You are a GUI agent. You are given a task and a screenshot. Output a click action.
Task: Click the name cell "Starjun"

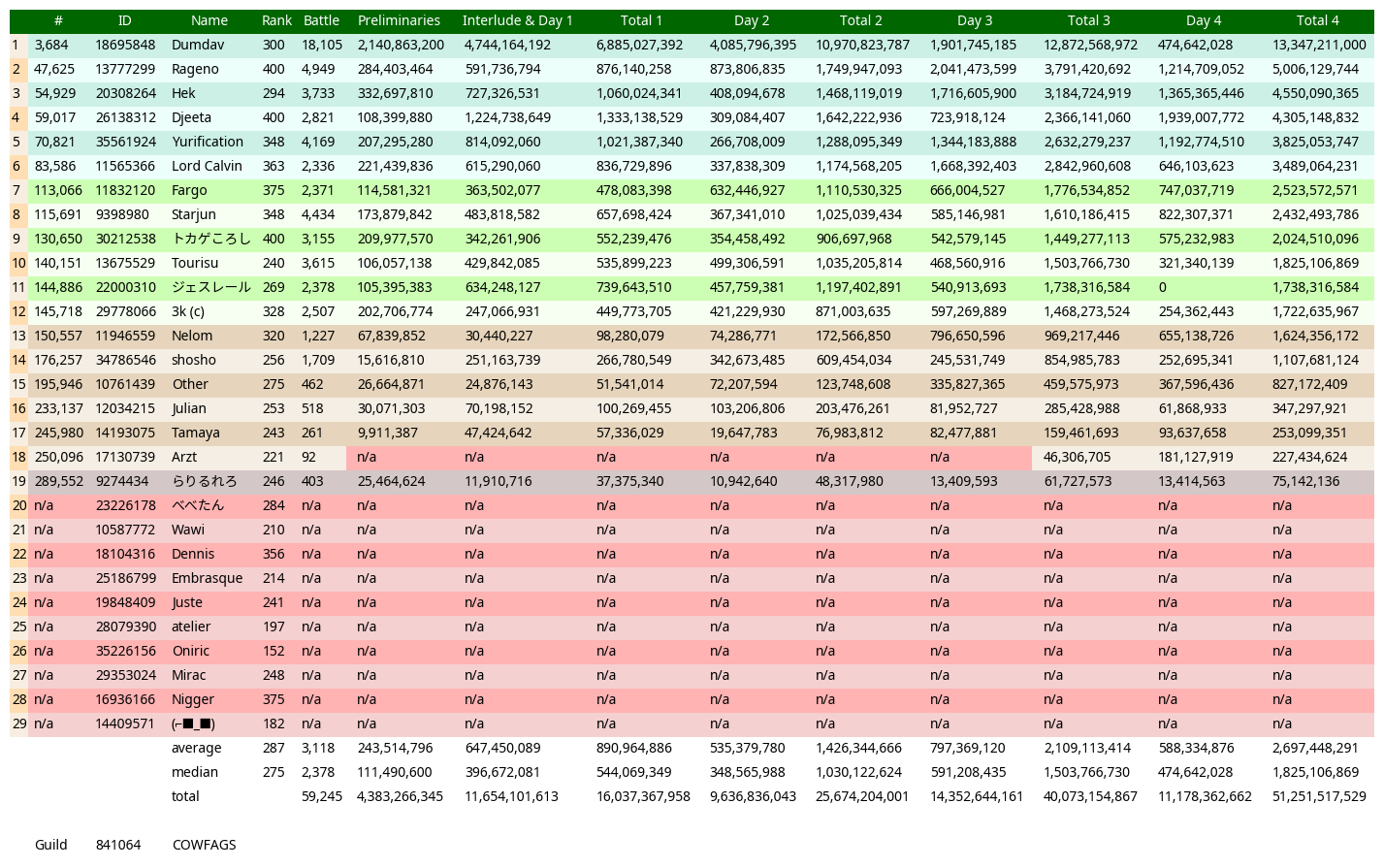[x=194, y=214]
